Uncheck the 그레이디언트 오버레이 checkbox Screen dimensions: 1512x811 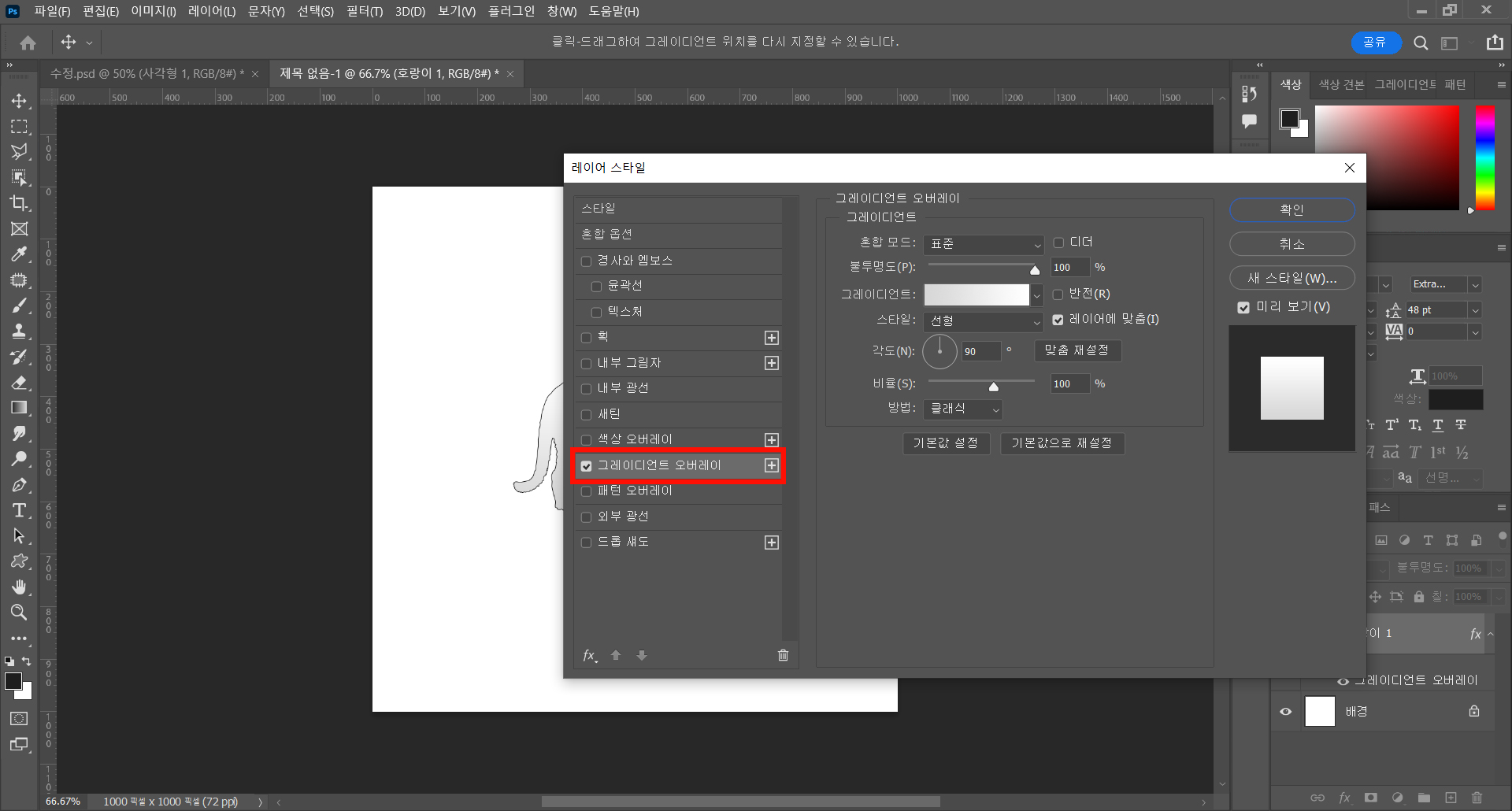point(586,465)
